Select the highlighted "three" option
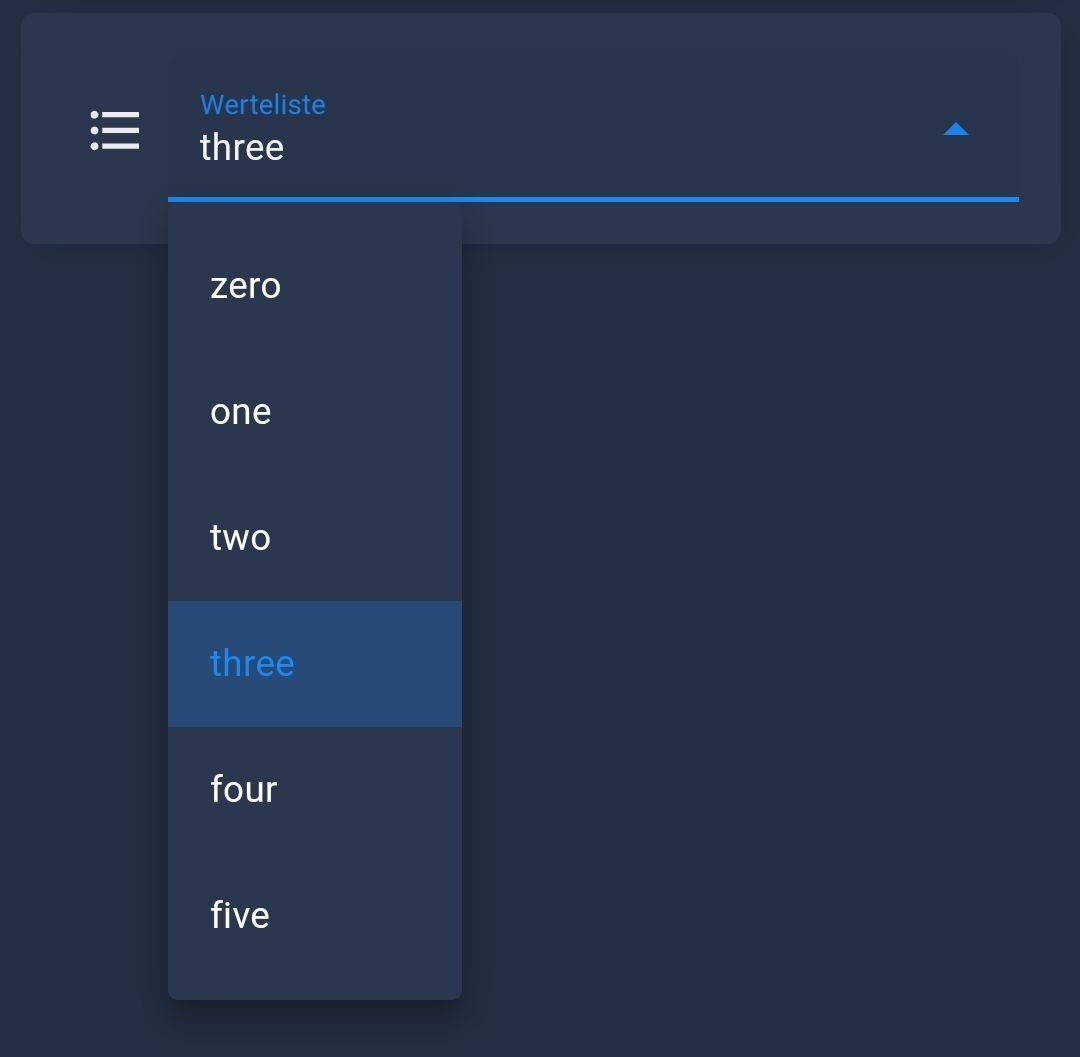Screen dimensions: 1080x1057 pos(252,664)
